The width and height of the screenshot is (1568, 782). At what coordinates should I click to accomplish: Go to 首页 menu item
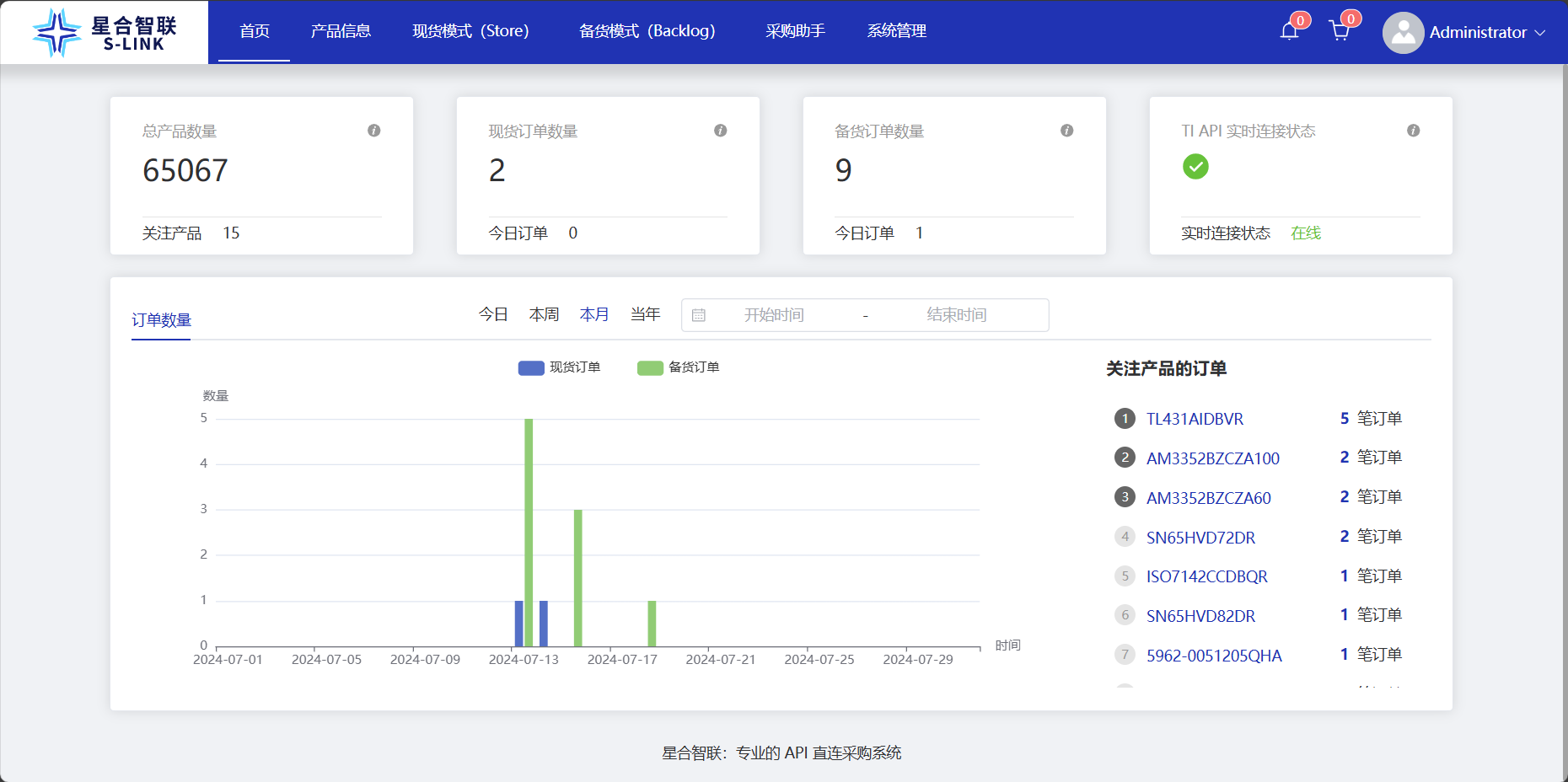point(255,31)
